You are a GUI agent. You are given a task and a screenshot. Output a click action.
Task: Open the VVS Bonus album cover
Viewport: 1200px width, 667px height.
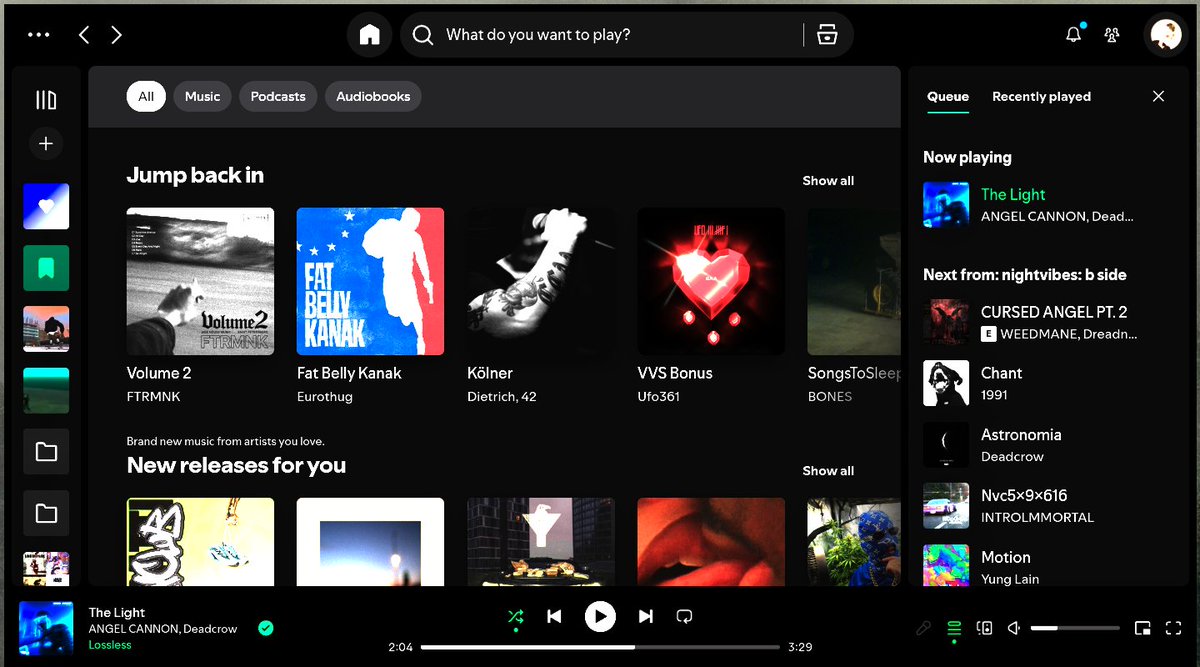coord(711,281)
